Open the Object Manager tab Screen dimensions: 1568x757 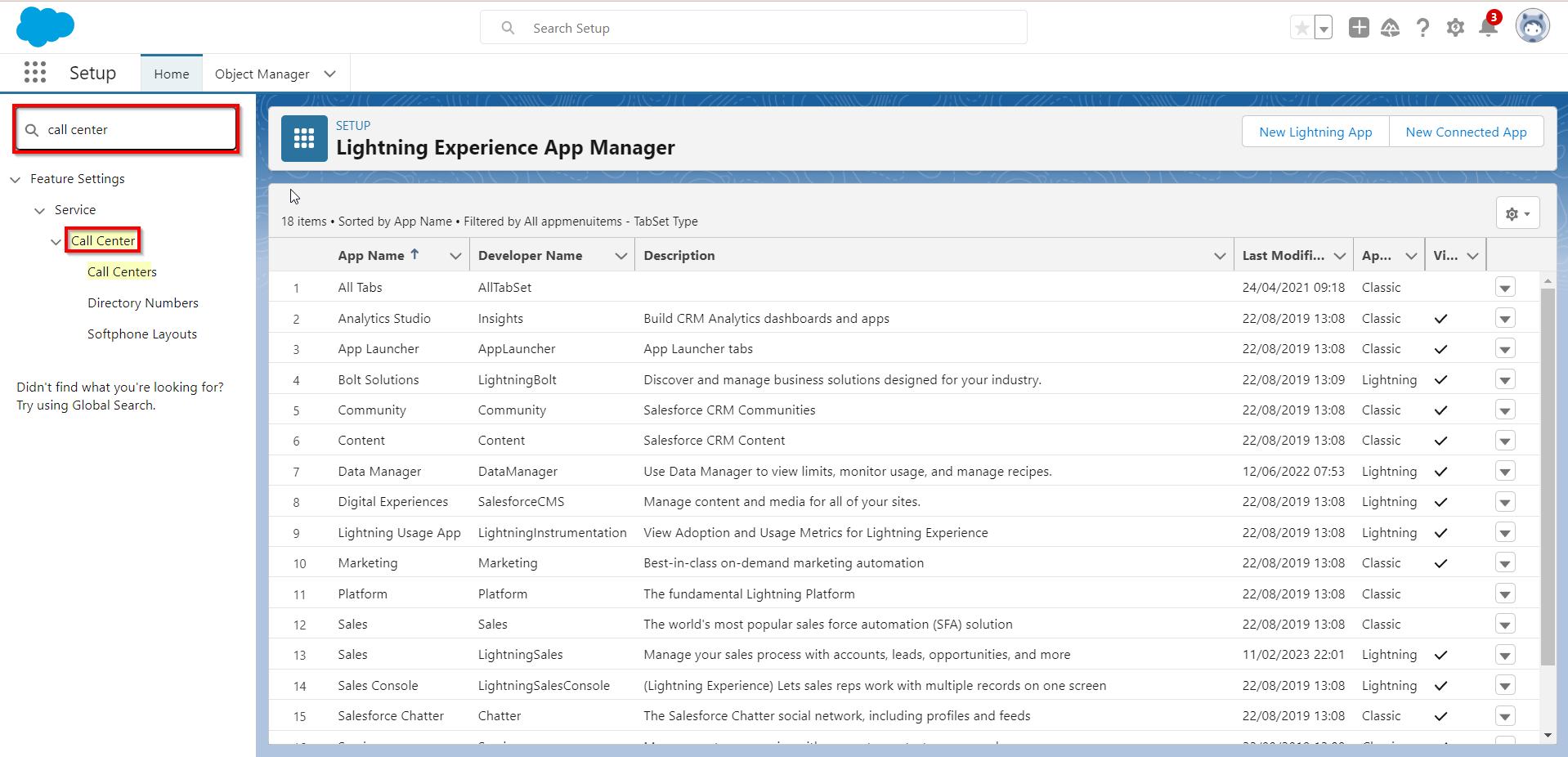pos(262,74)
